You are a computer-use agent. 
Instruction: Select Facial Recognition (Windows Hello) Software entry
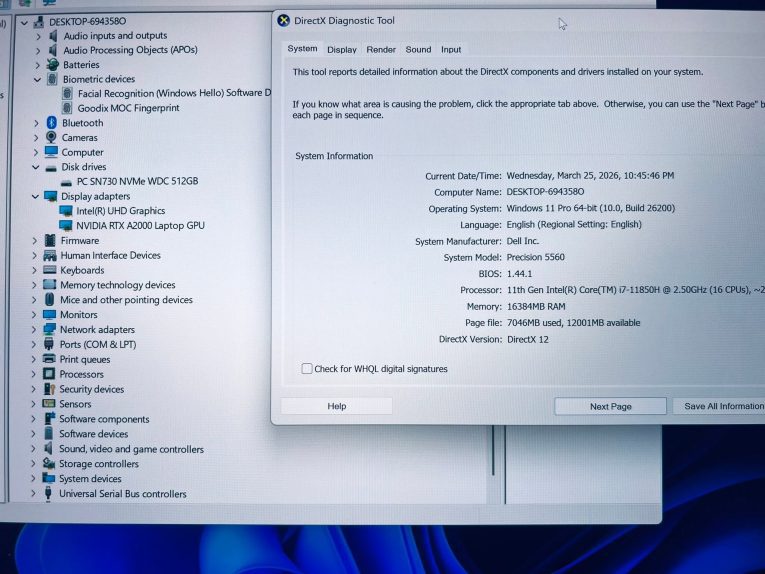pos(174,93)
